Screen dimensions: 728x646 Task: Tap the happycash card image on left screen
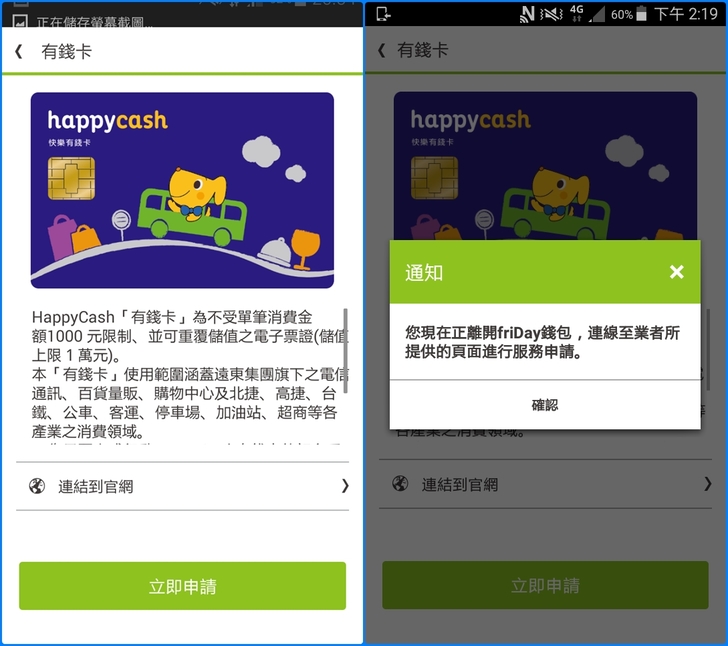point(182,190)
